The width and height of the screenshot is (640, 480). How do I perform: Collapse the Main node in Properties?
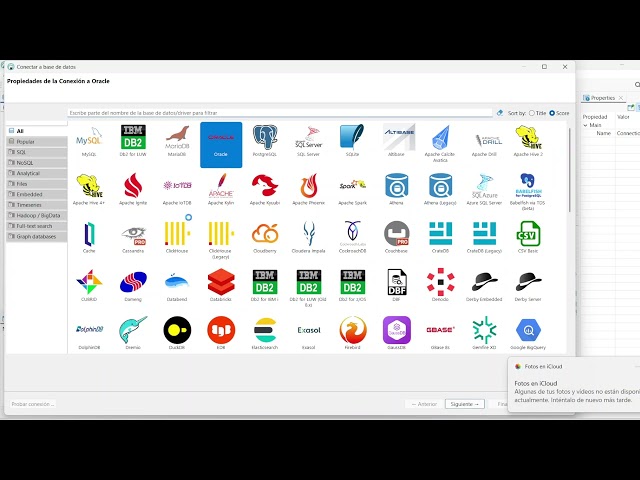click(x=585, y=125)
